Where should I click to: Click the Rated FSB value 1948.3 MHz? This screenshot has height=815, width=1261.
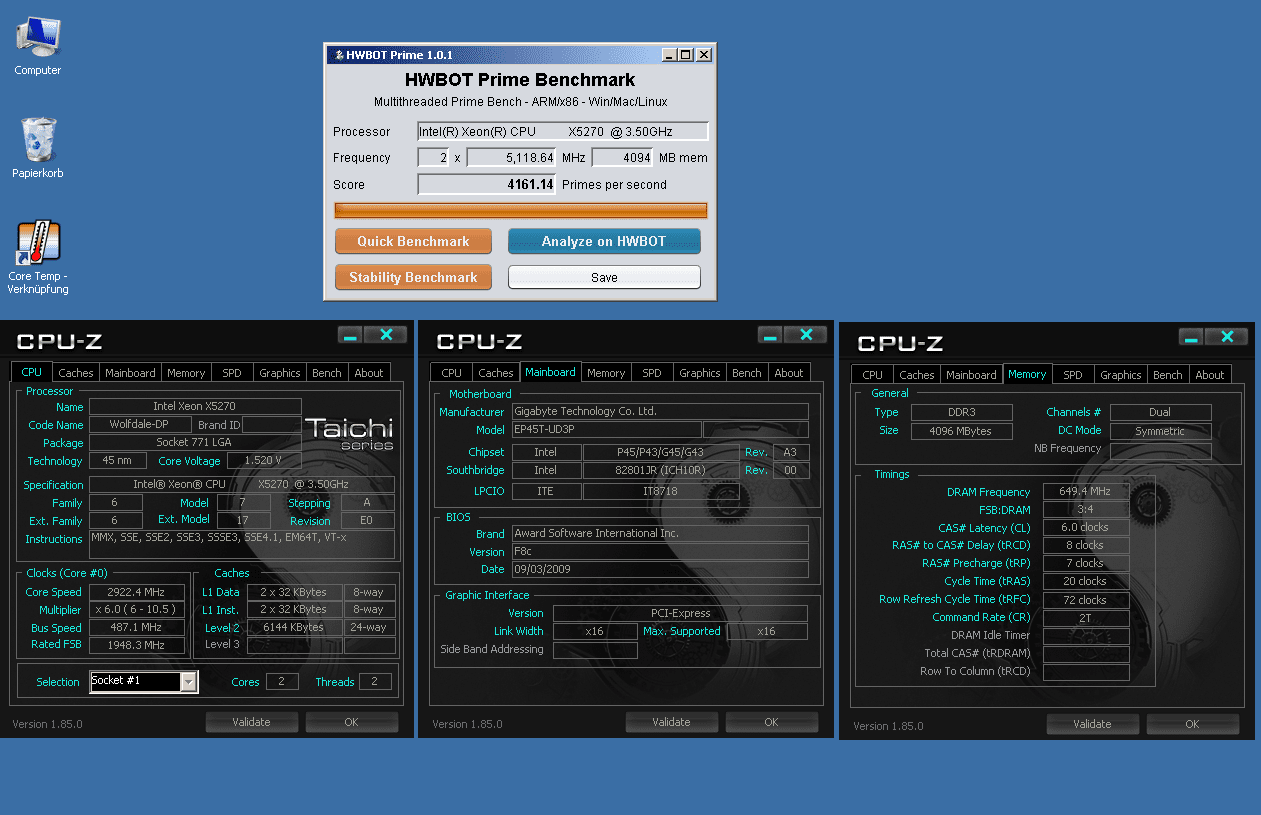point(137,646)
